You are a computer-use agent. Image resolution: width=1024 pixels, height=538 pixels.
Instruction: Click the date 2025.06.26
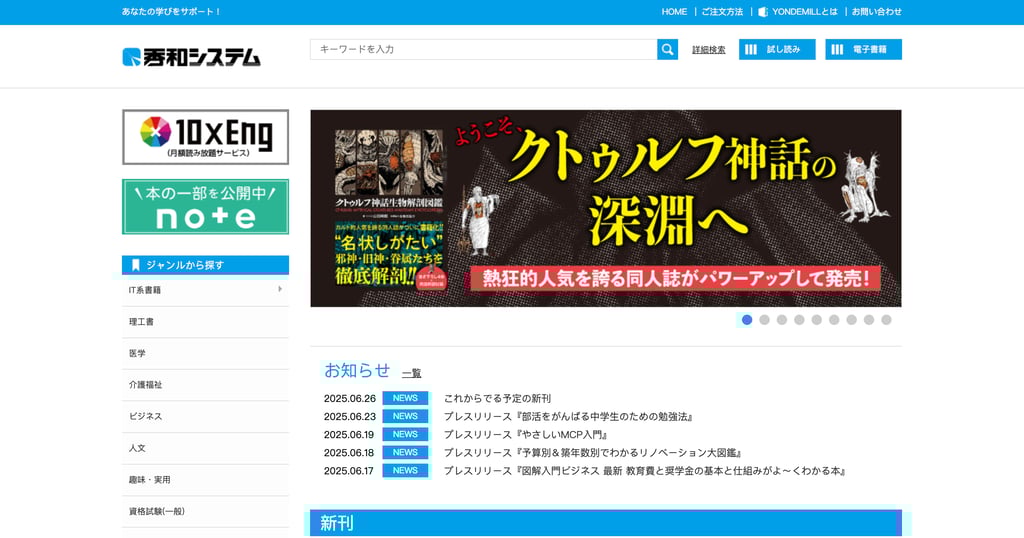point(349,398)
